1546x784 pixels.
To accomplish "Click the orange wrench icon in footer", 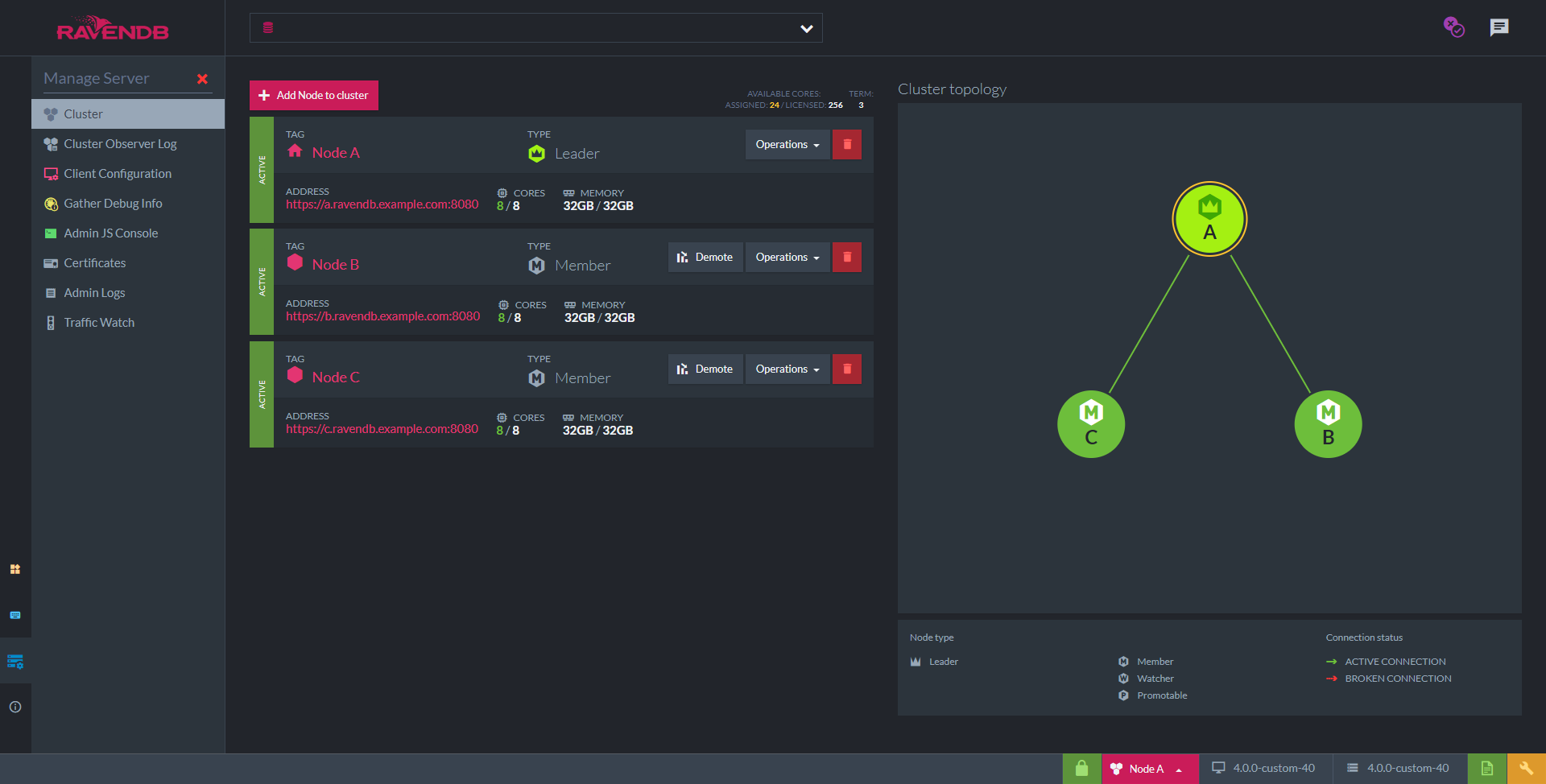I will 1526,769.
